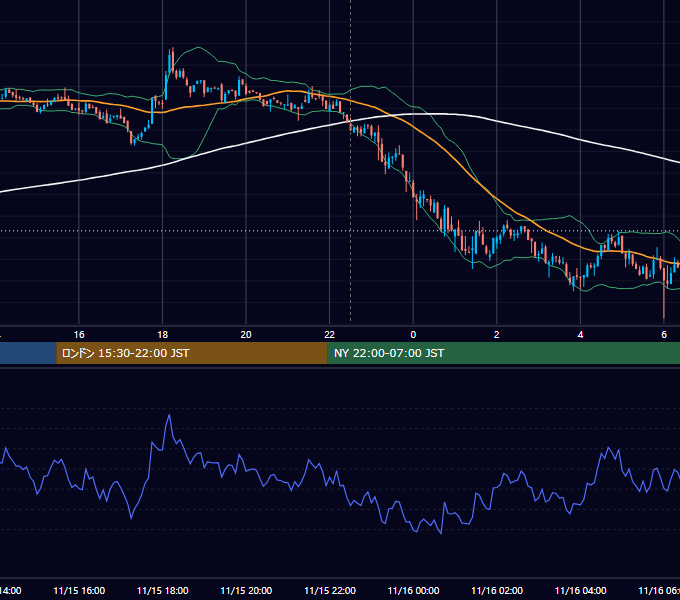Click the 11/15 20:00 date label

point(246,590)
